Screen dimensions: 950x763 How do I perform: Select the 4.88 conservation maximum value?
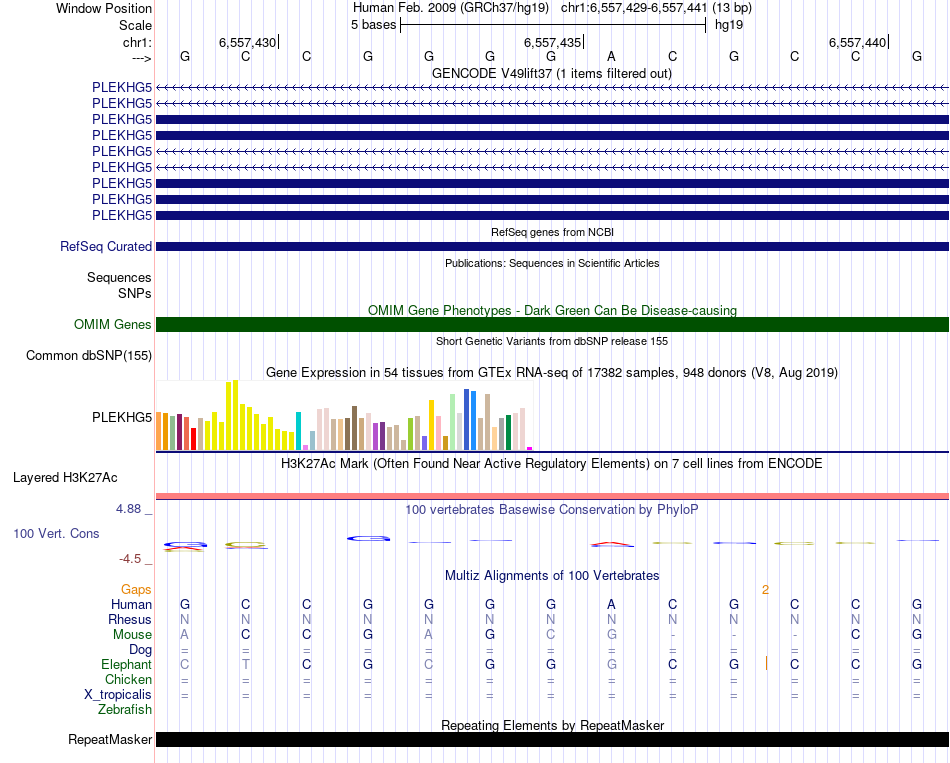128,509
